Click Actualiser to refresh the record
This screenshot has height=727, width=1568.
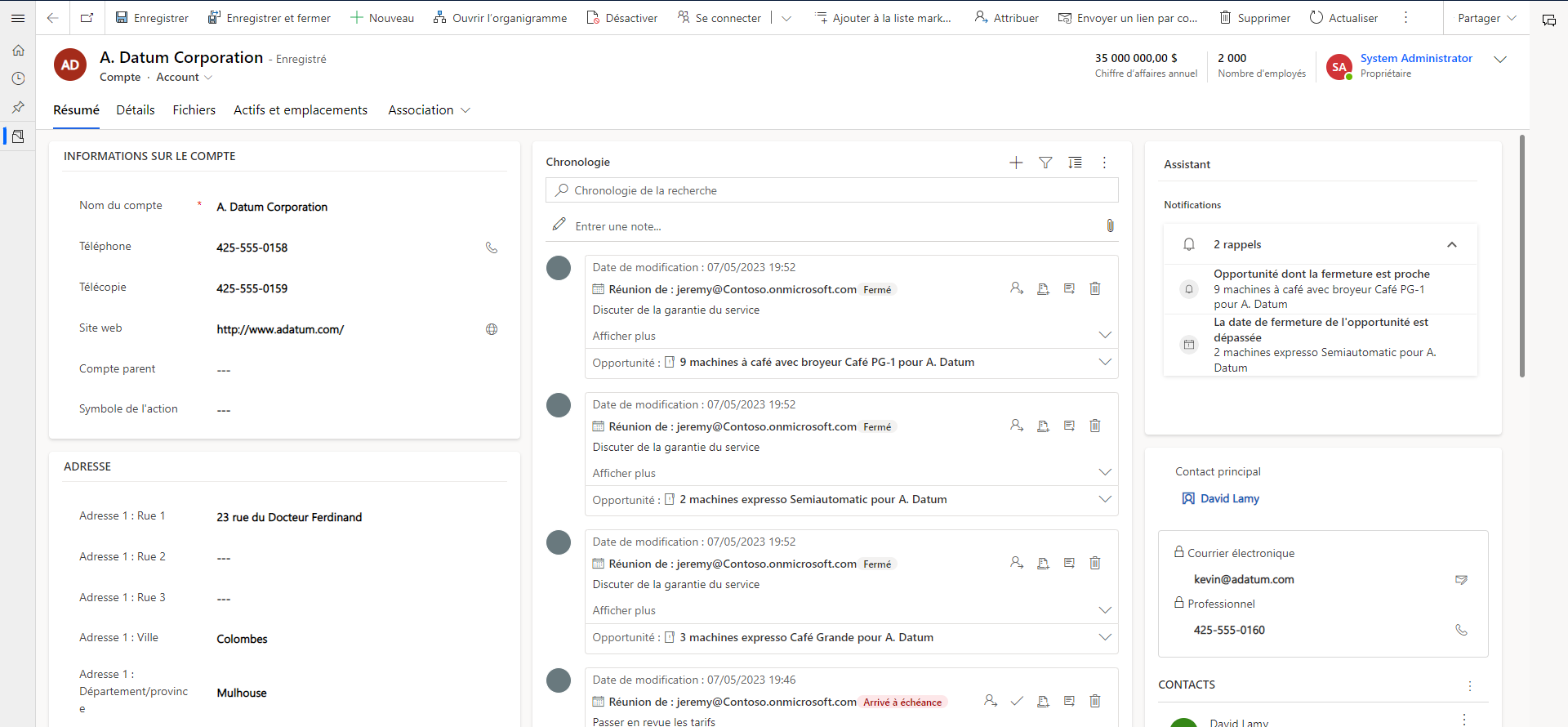1343,18
